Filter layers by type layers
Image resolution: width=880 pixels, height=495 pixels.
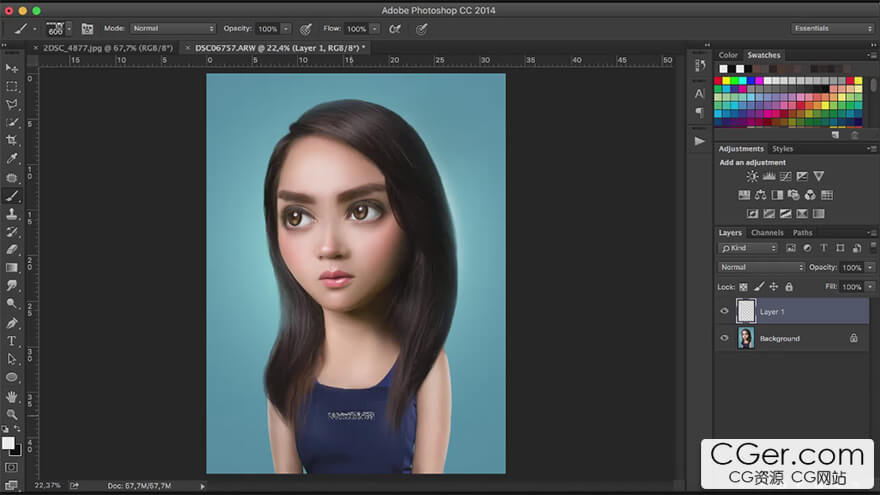(x=823, y=248)
